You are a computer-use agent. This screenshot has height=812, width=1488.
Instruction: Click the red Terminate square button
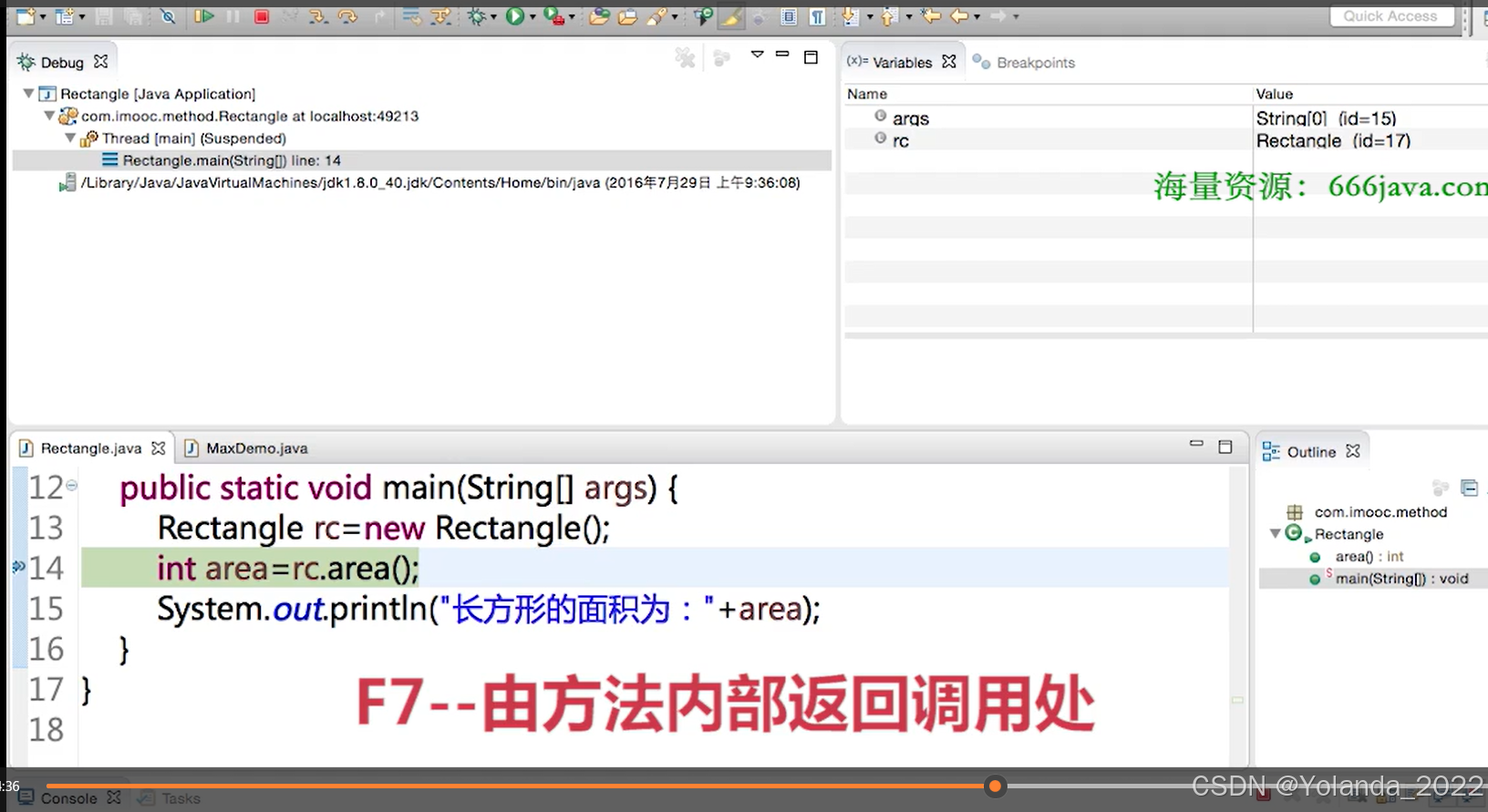tap(262, 16)
